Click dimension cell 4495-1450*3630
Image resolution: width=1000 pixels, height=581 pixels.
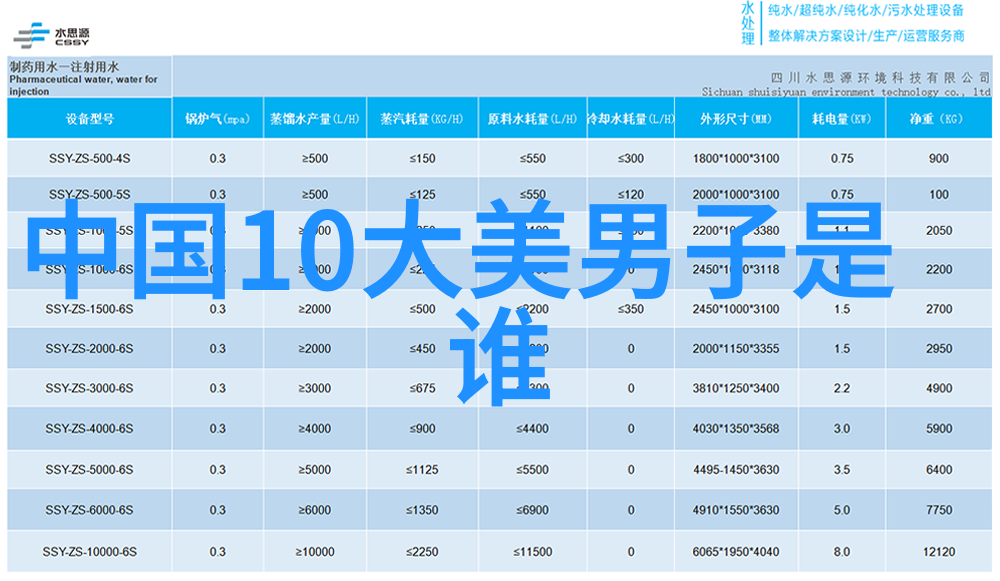pos(736,470)
